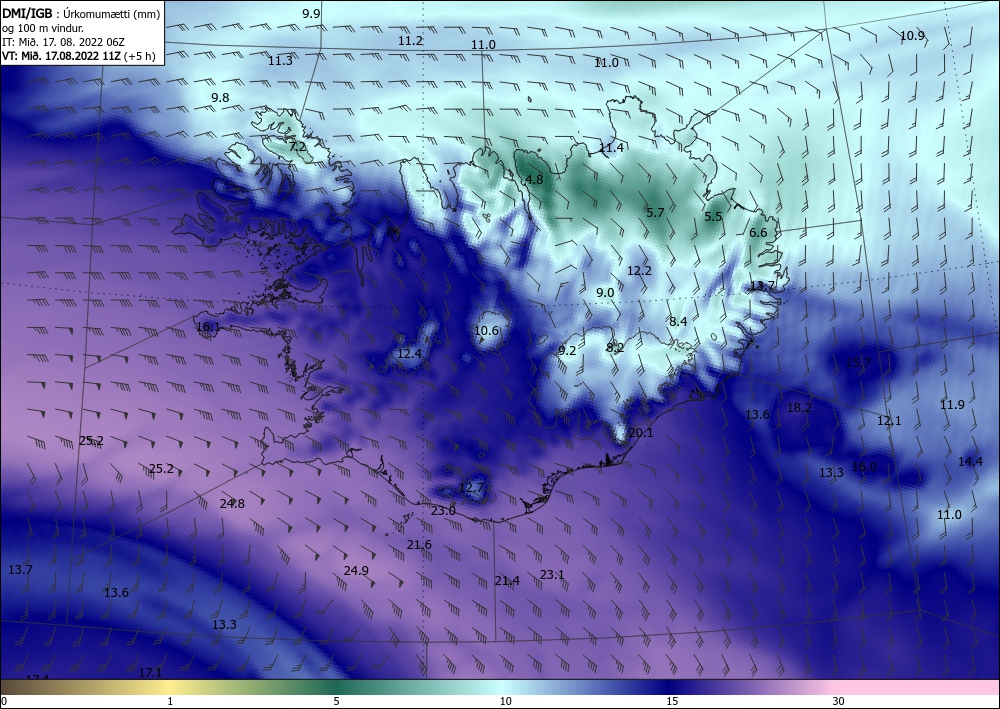Click the 8.2 value label

pyautogui.click(x=615, y=347)
